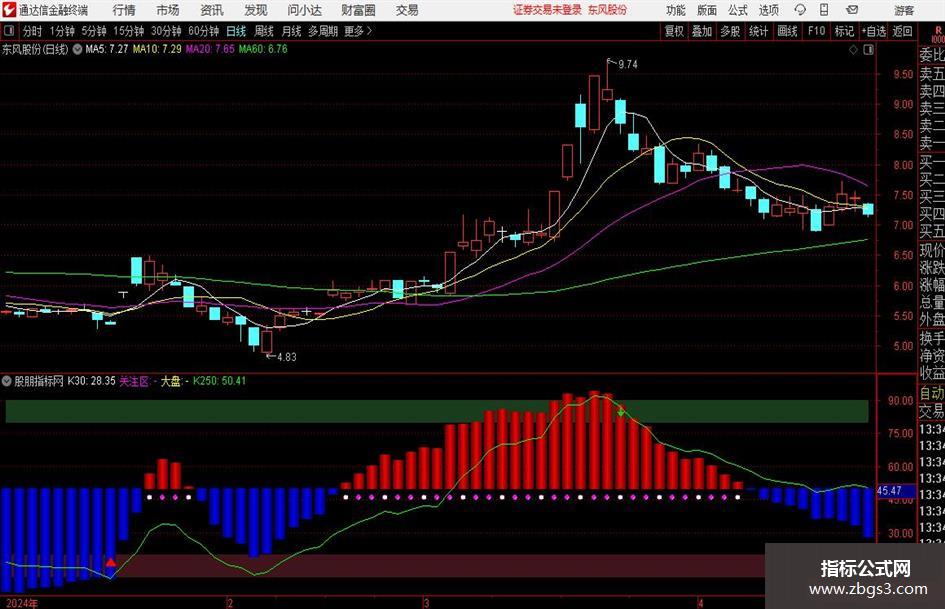Select the 日线 daily period tab
Screen dimensions: 945x609
pos(236,31)
